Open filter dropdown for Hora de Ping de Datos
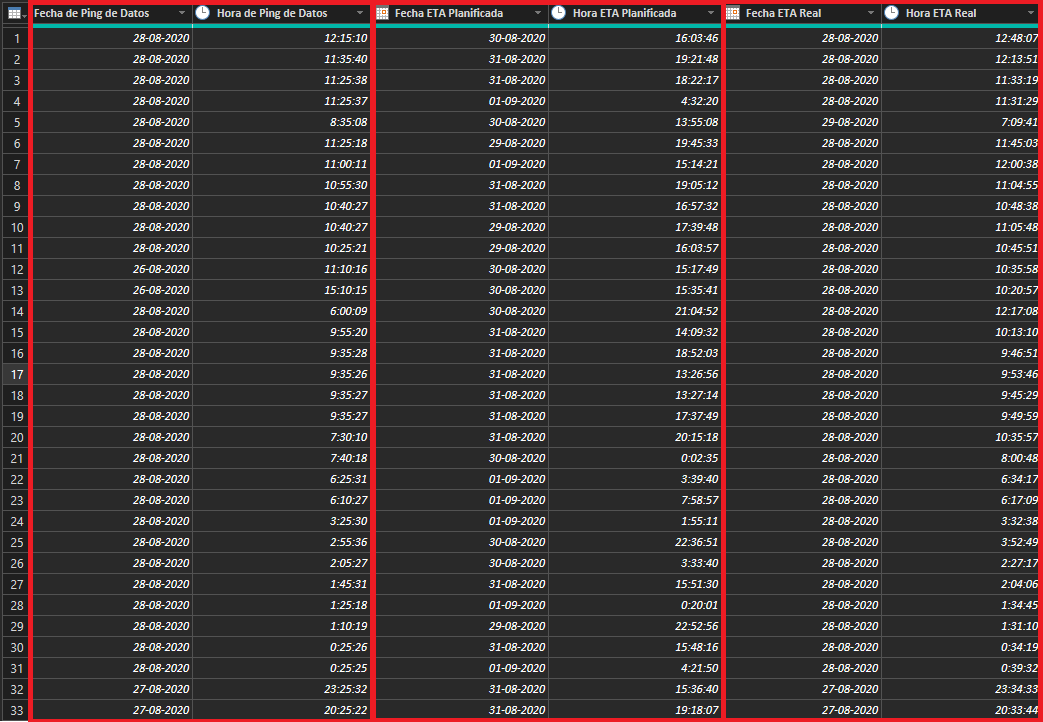 360,13
